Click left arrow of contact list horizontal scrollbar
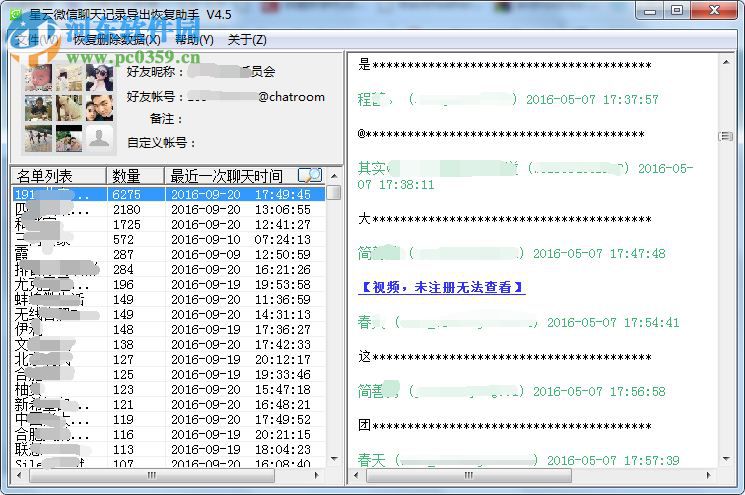Viewport: 745px width, 495px height. (x=19, y=475)
